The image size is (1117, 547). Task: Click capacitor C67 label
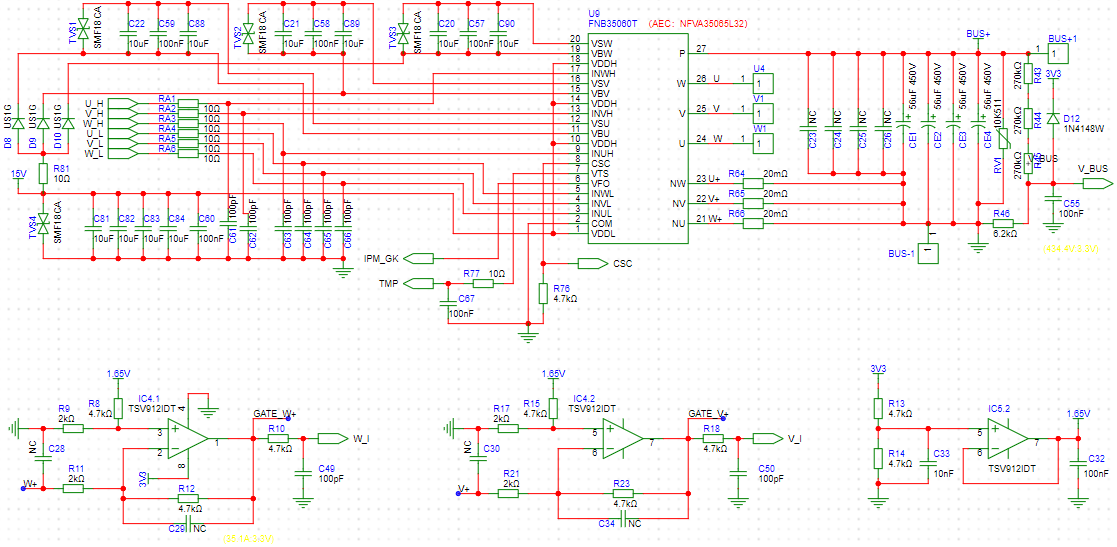tap(466, 298)
